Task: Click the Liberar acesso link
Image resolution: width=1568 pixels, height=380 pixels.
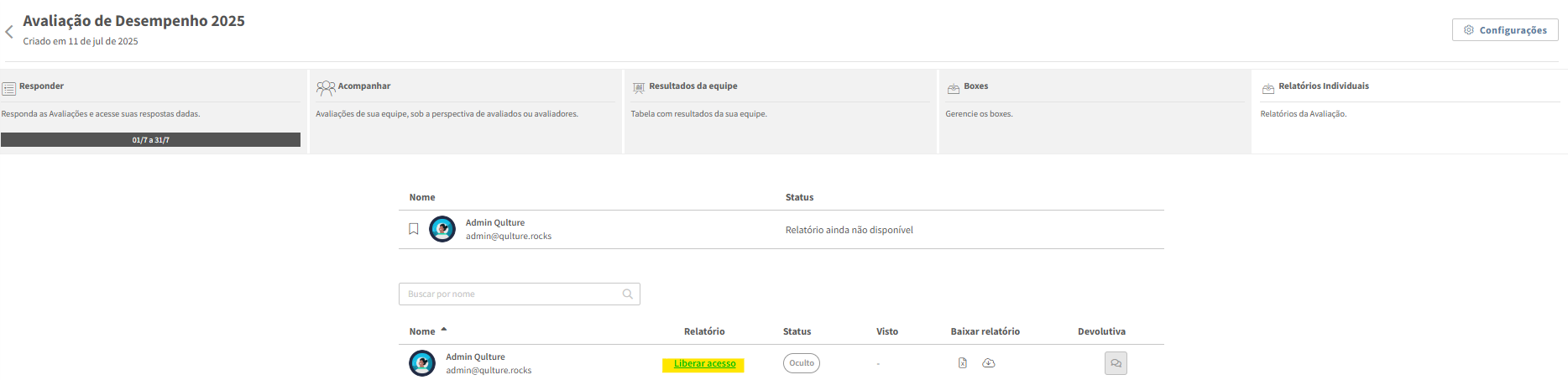Action: click(x=704, y=364)
